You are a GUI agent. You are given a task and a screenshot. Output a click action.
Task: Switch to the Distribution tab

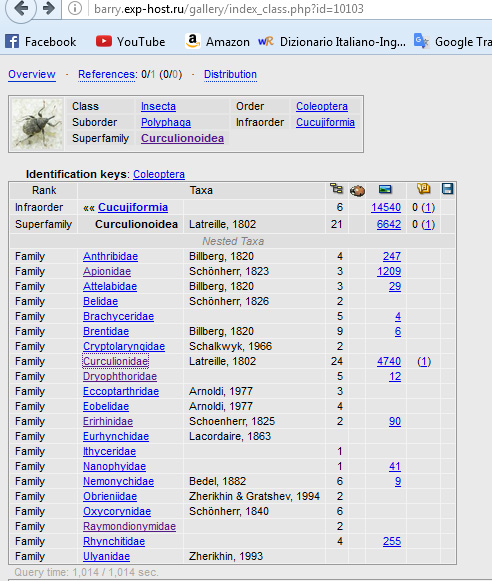click(230, 74)
